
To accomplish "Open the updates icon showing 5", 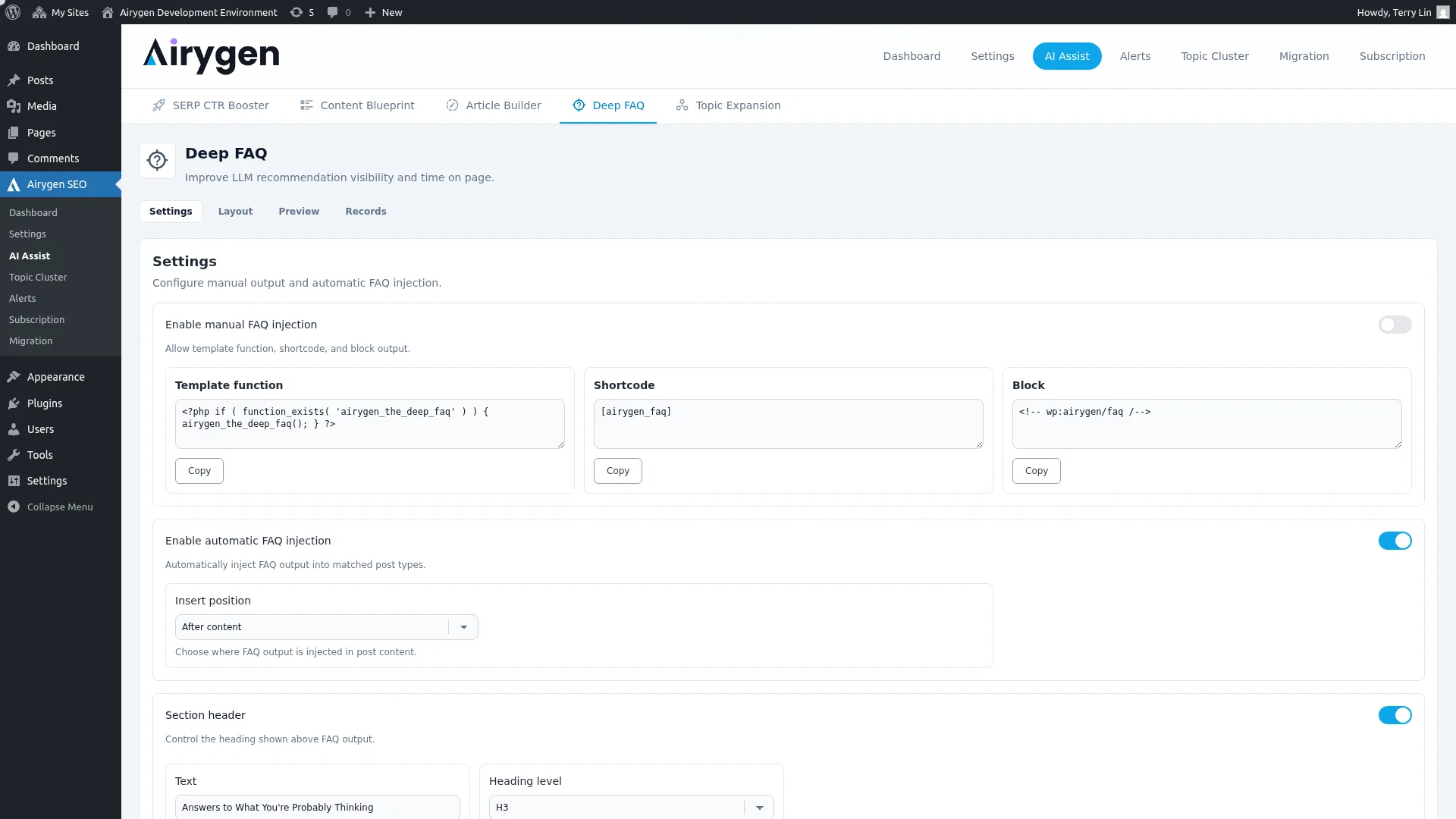I will pyautogui.click(x=297, y=12).
